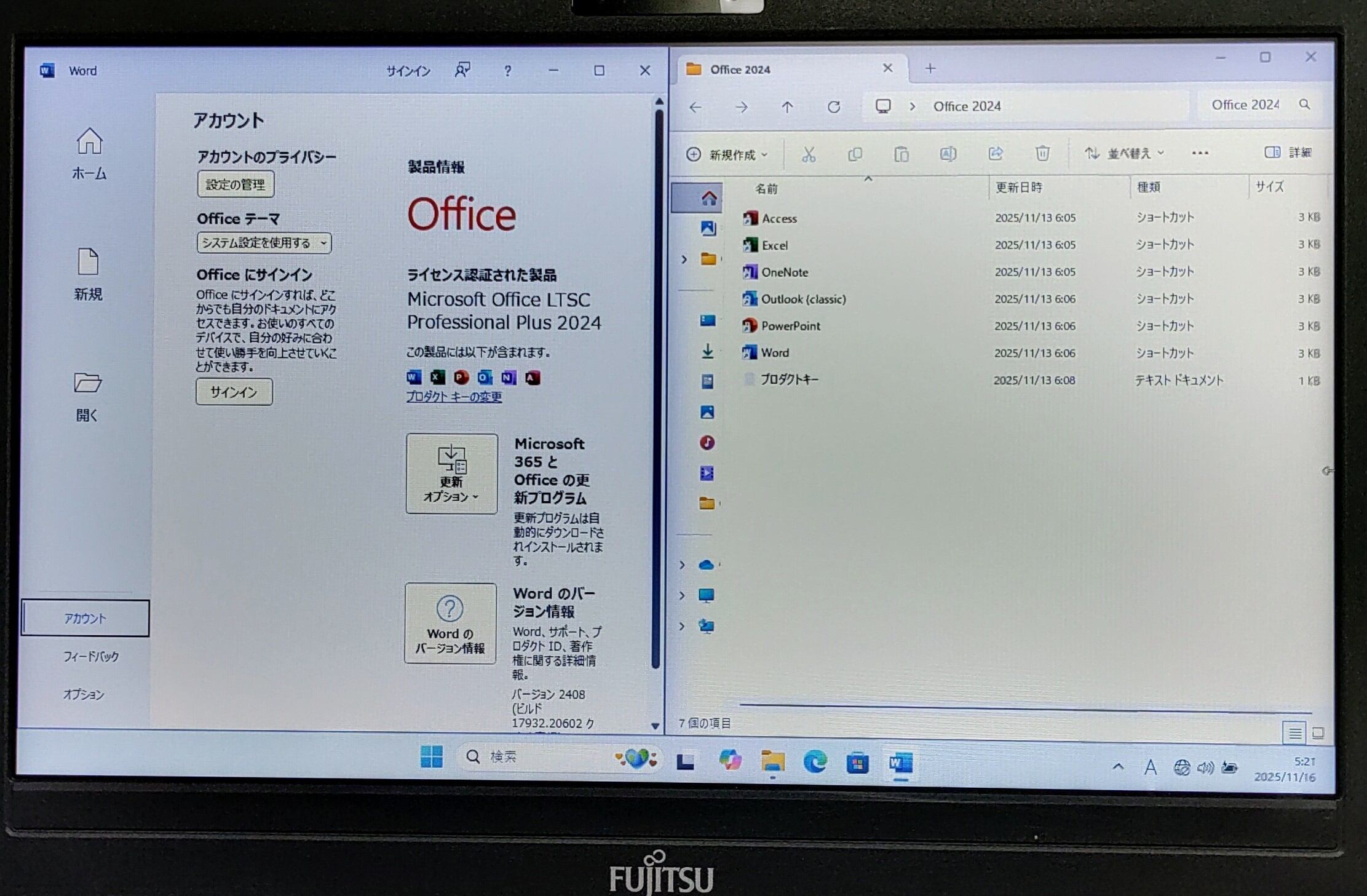1367x896 pixels.
Task: Open the New item creation dropdown
Action: point(727,154)
